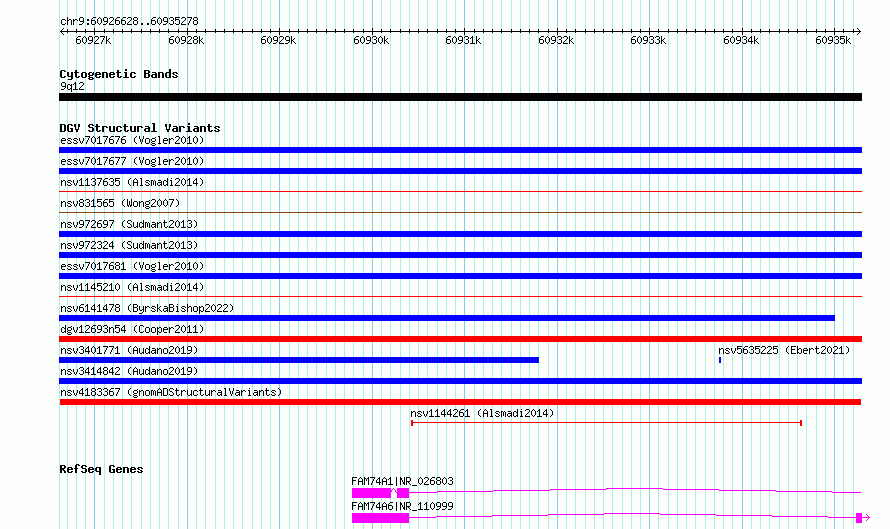This screenshot has height=529, width=890.
Task: Open the nsv3414842 (Audano2019) variant
Action: pos(460,381)
